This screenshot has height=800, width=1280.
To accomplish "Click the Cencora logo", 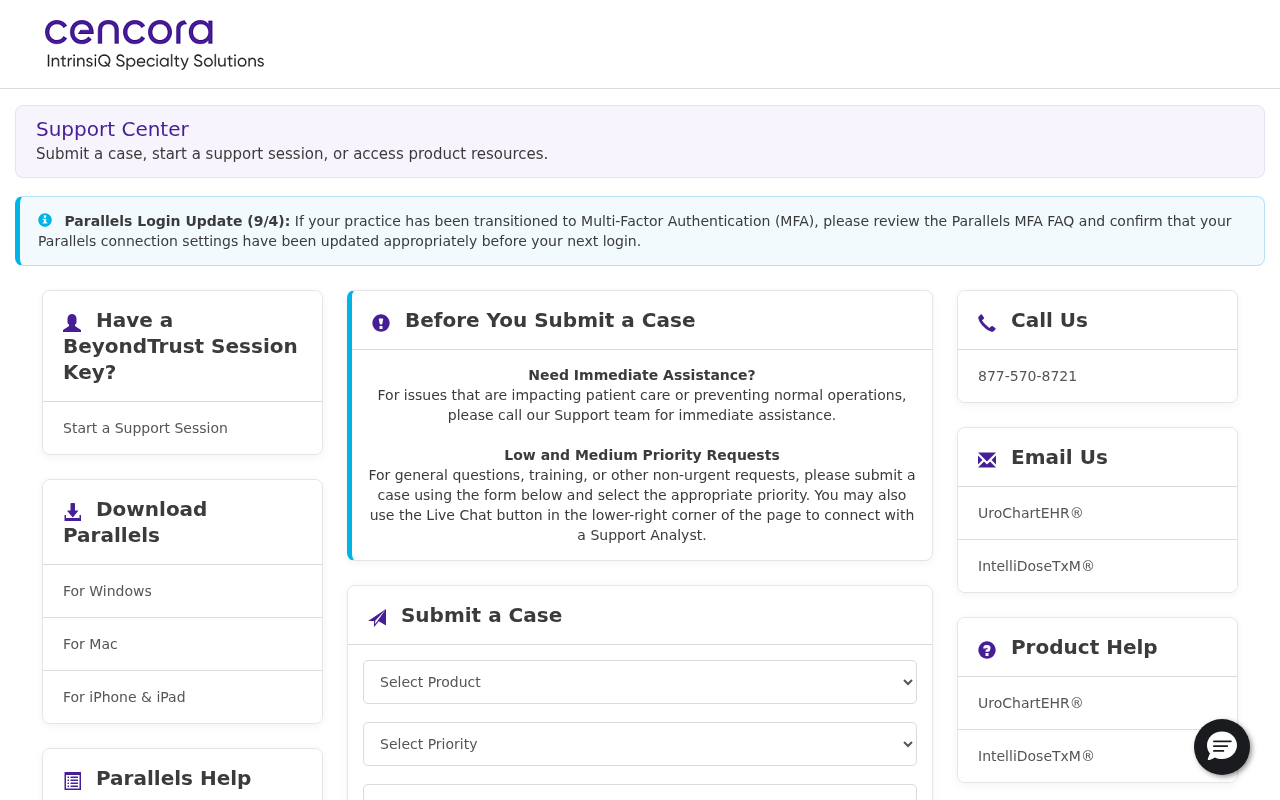I will [x=154, y=45].
